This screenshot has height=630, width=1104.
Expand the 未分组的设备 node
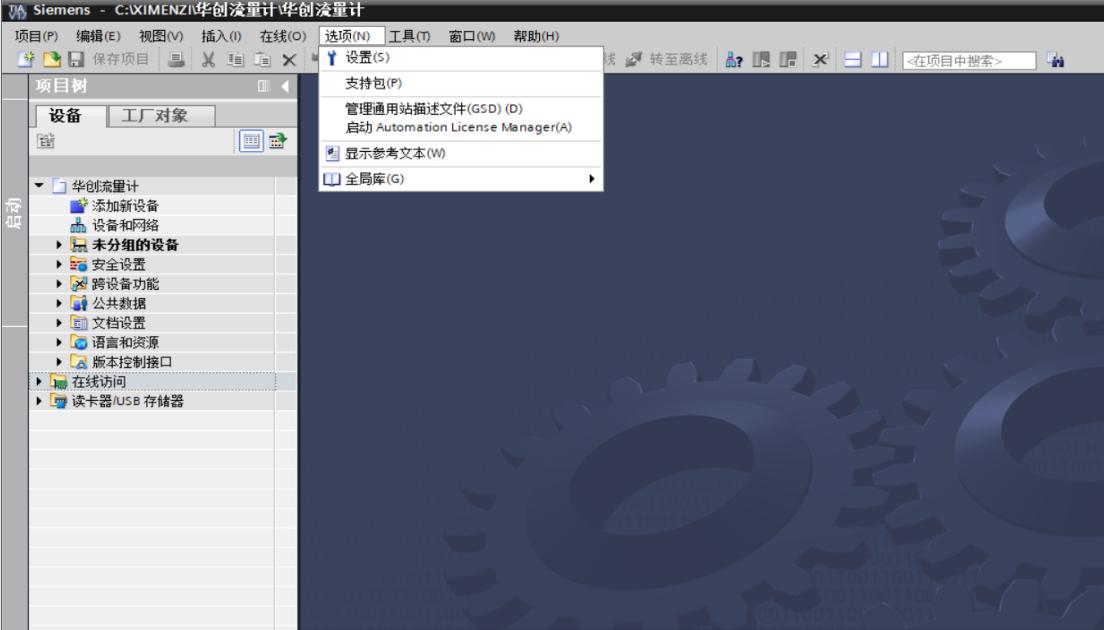coord(59,245)
